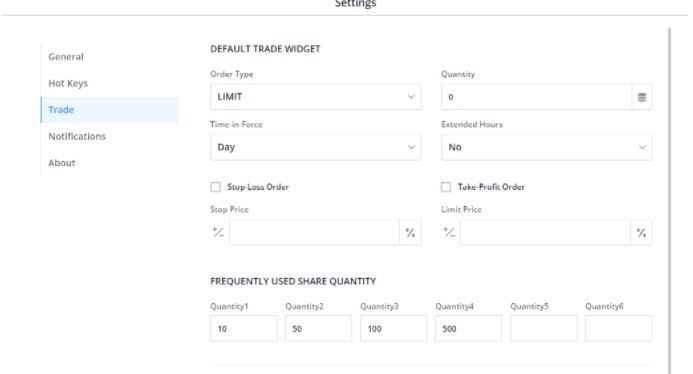Click the empty Quantity5 input field

544,328
